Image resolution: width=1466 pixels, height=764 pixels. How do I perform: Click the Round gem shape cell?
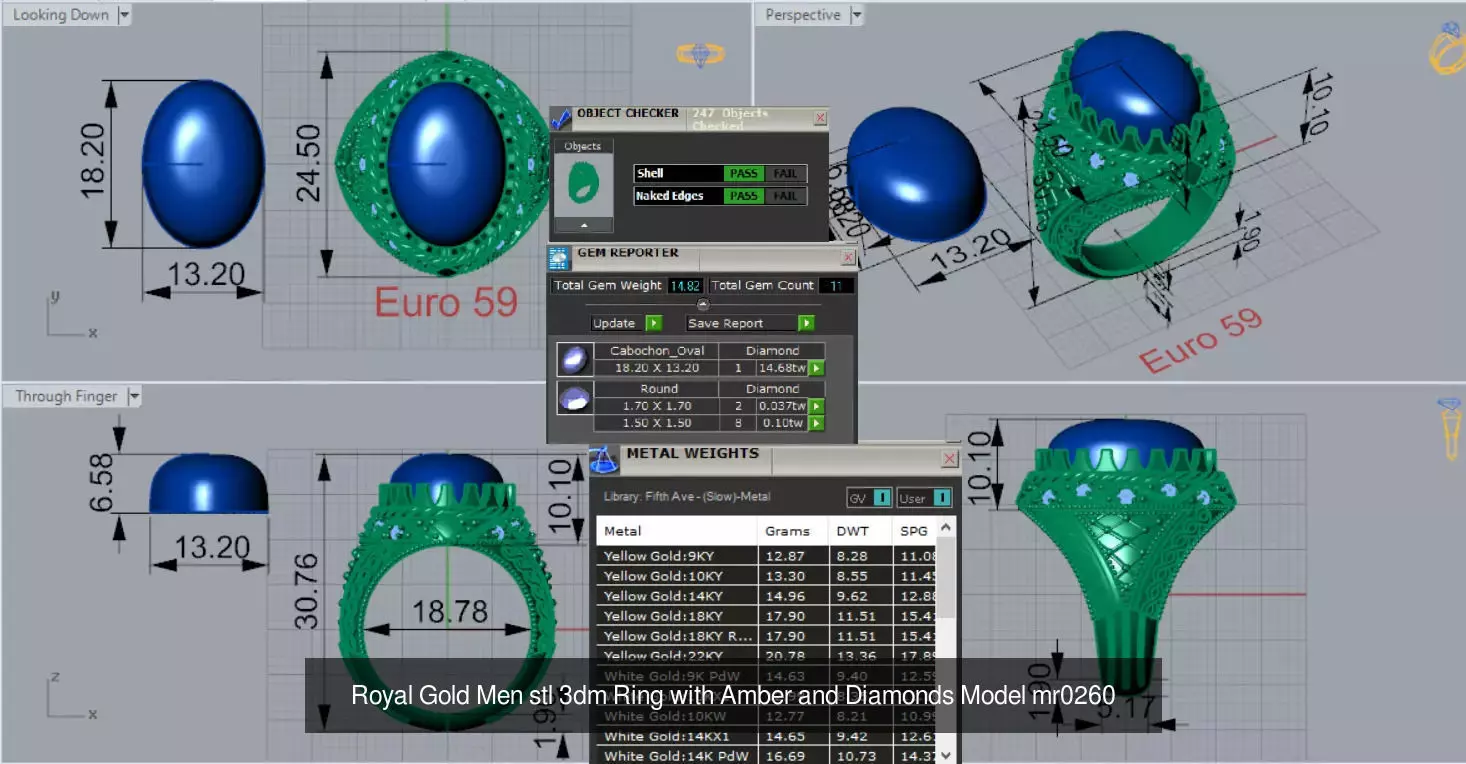(657, 389)
